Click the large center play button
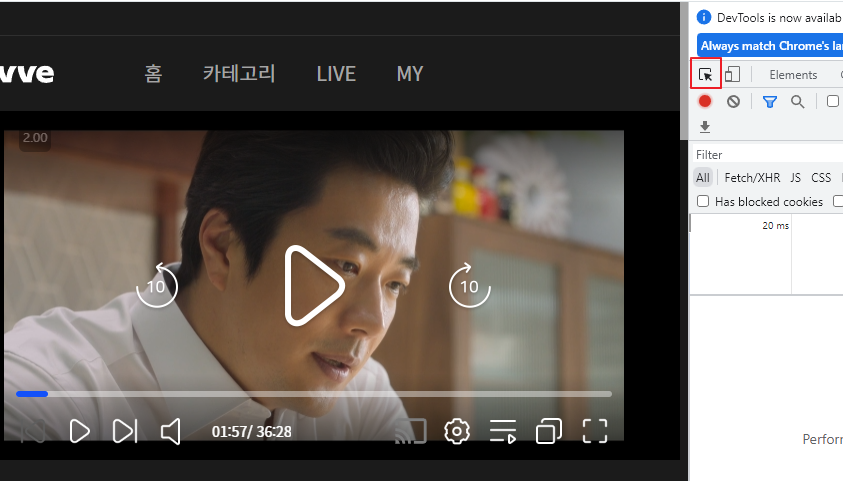The width and height of the screenshot is (843, 481). pos(314,286)
